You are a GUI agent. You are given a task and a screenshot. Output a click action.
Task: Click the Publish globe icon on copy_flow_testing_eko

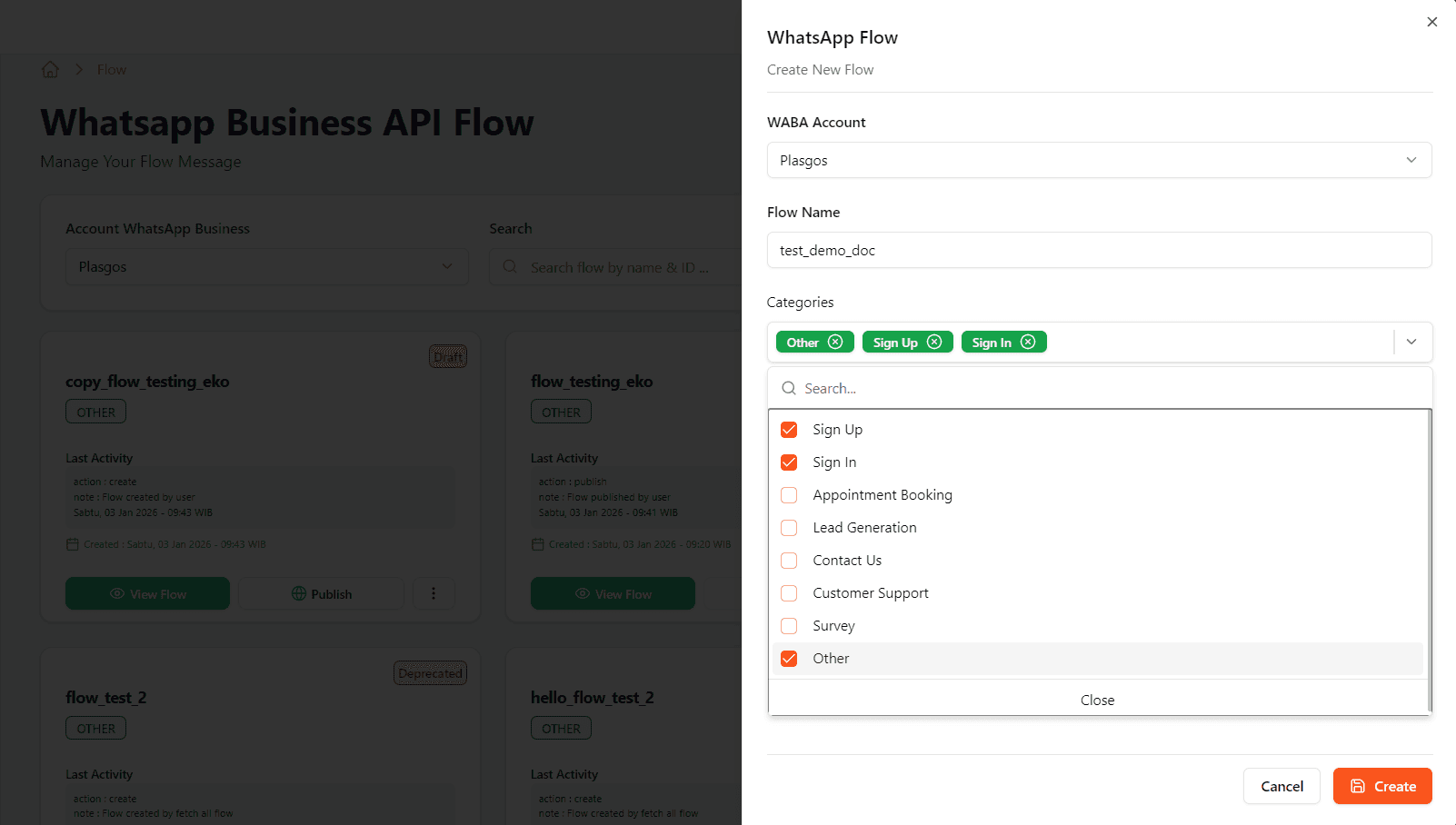pos(299,593)
